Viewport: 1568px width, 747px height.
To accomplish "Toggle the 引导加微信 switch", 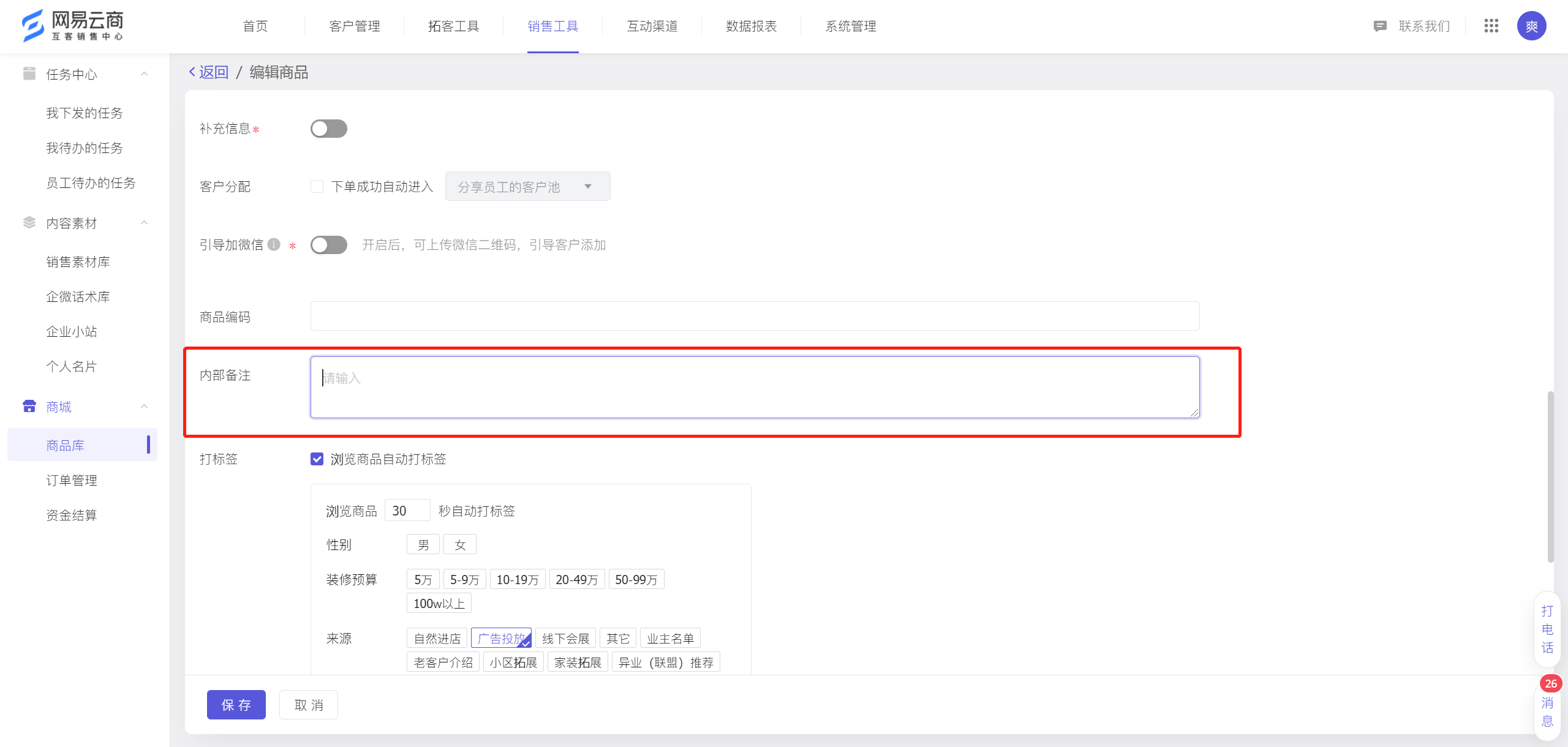I will point(328,245).
